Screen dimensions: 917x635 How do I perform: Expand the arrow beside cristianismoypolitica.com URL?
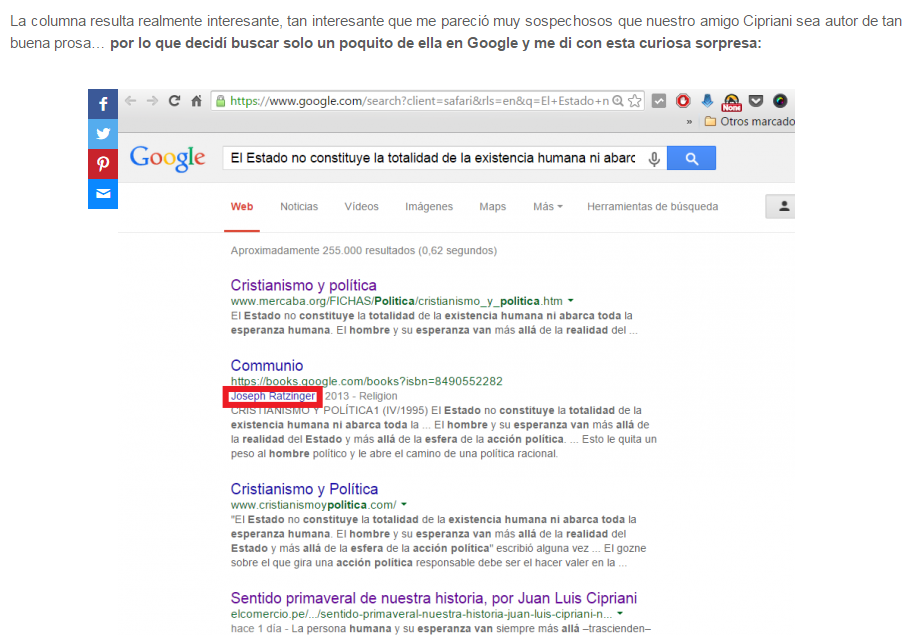coord(404,504)
